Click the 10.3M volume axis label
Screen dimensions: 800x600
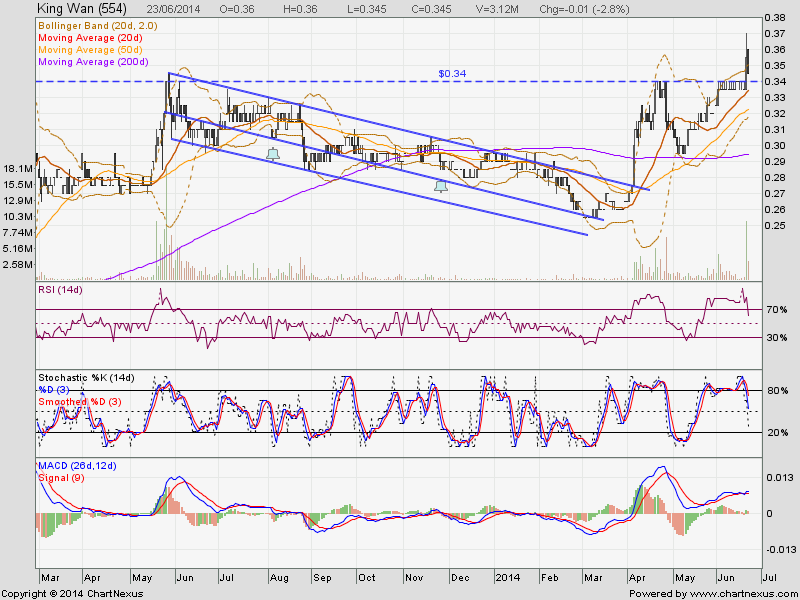click(x=19, y=217)
